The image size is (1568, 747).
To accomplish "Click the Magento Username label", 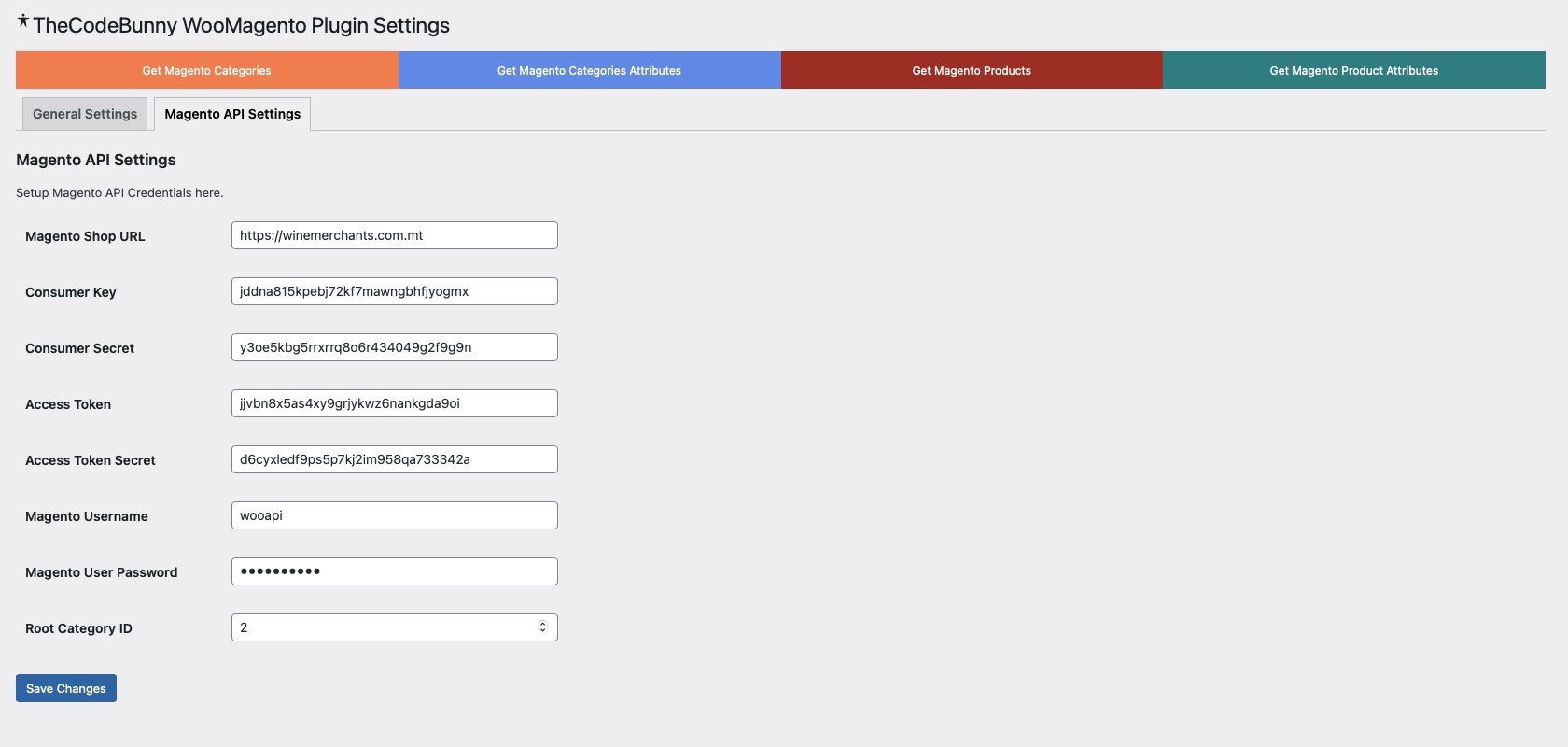I will 87,516.
